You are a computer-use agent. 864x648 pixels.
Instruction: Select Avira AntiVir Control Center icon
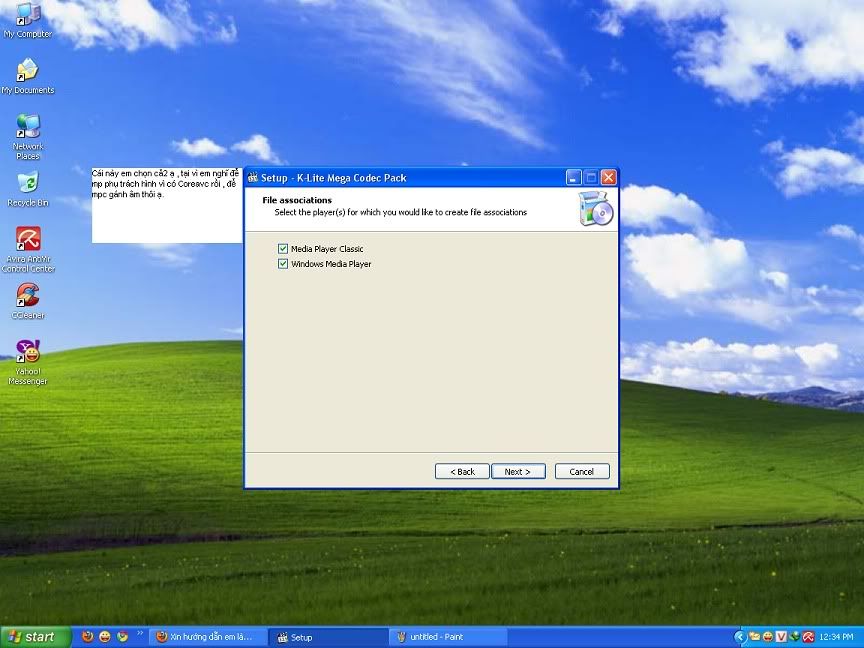[28, 249]
